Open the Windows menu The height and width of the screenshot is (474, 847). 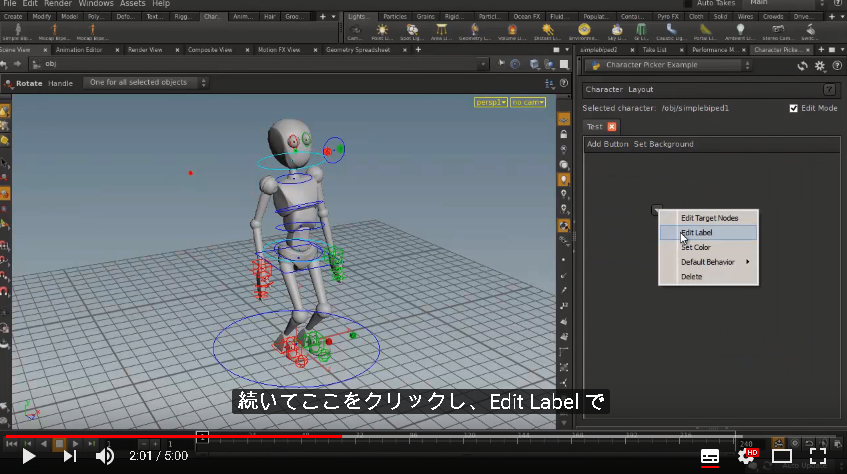[x=96, y=3]
